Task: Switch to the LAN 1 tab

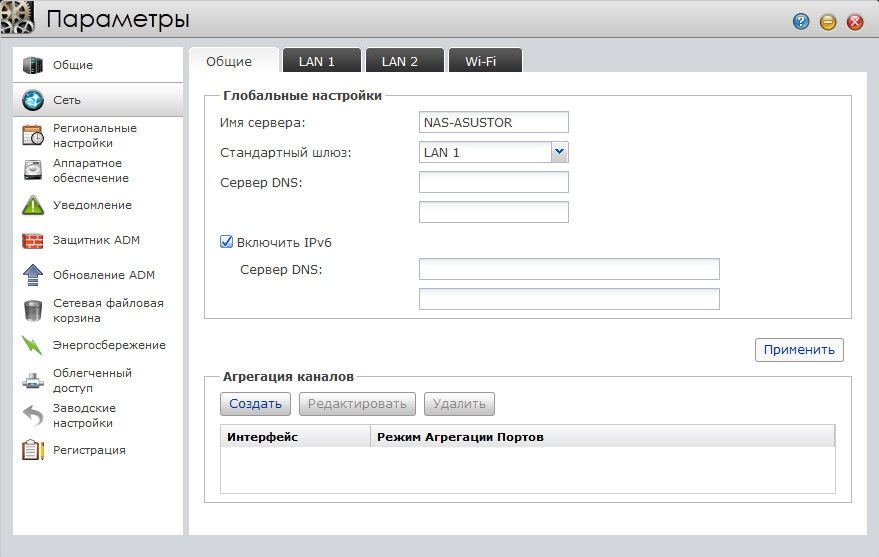Action: coord(317,61)
